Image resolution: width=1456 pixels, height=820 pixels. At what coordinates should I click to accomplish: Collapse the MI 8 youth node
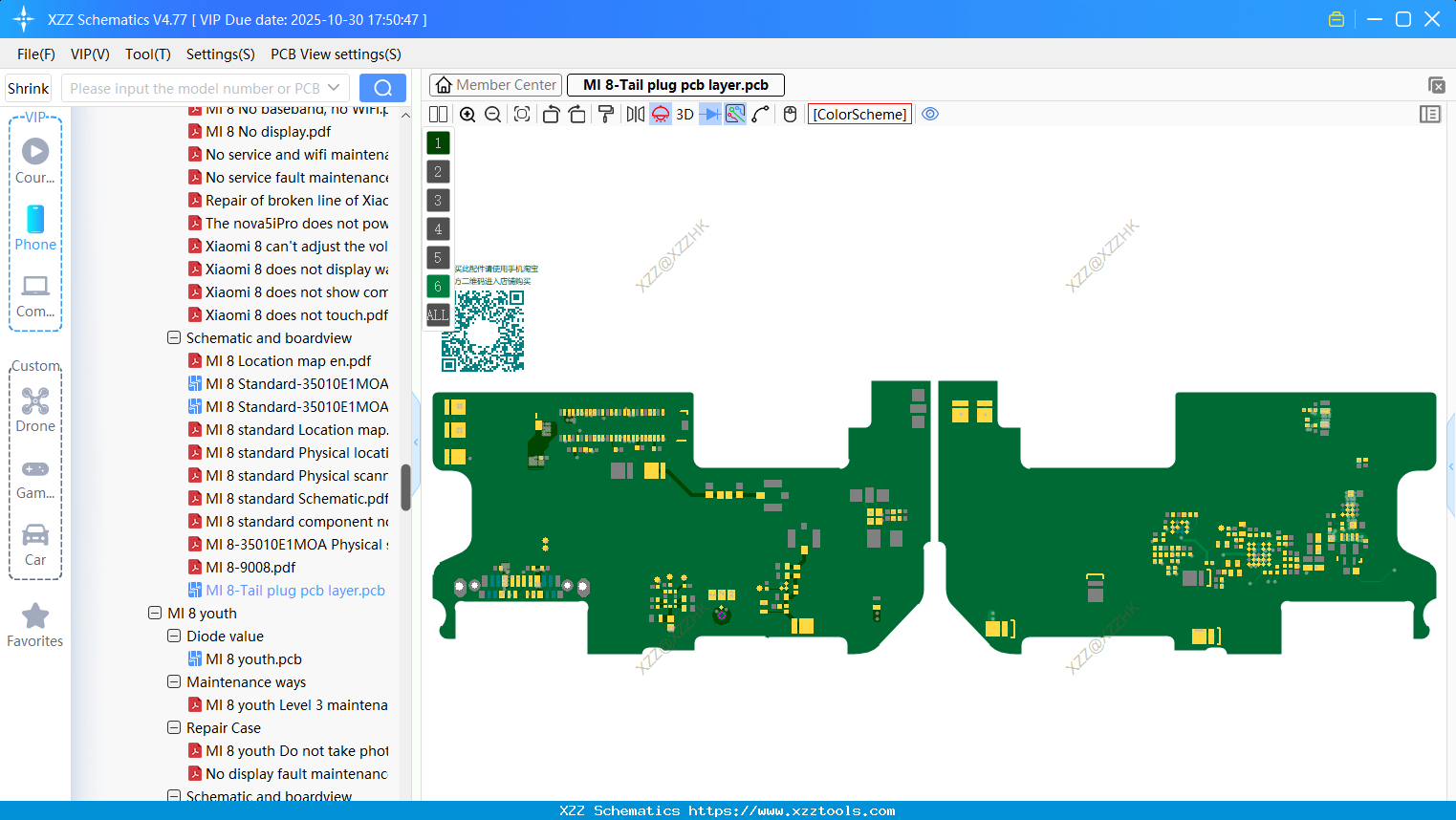pyautogui.click(x=155, y=613)
